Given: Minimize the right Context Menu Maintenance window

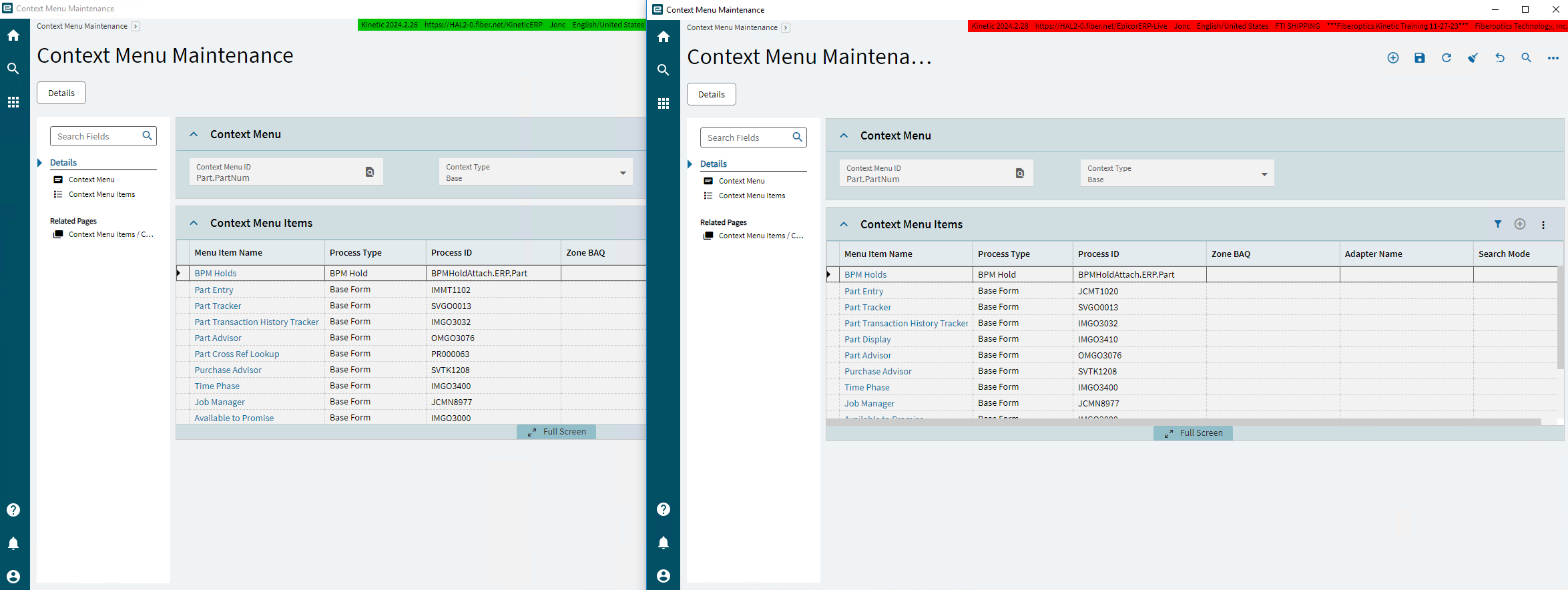Looking at the screenshot, I should [1495, 9].
